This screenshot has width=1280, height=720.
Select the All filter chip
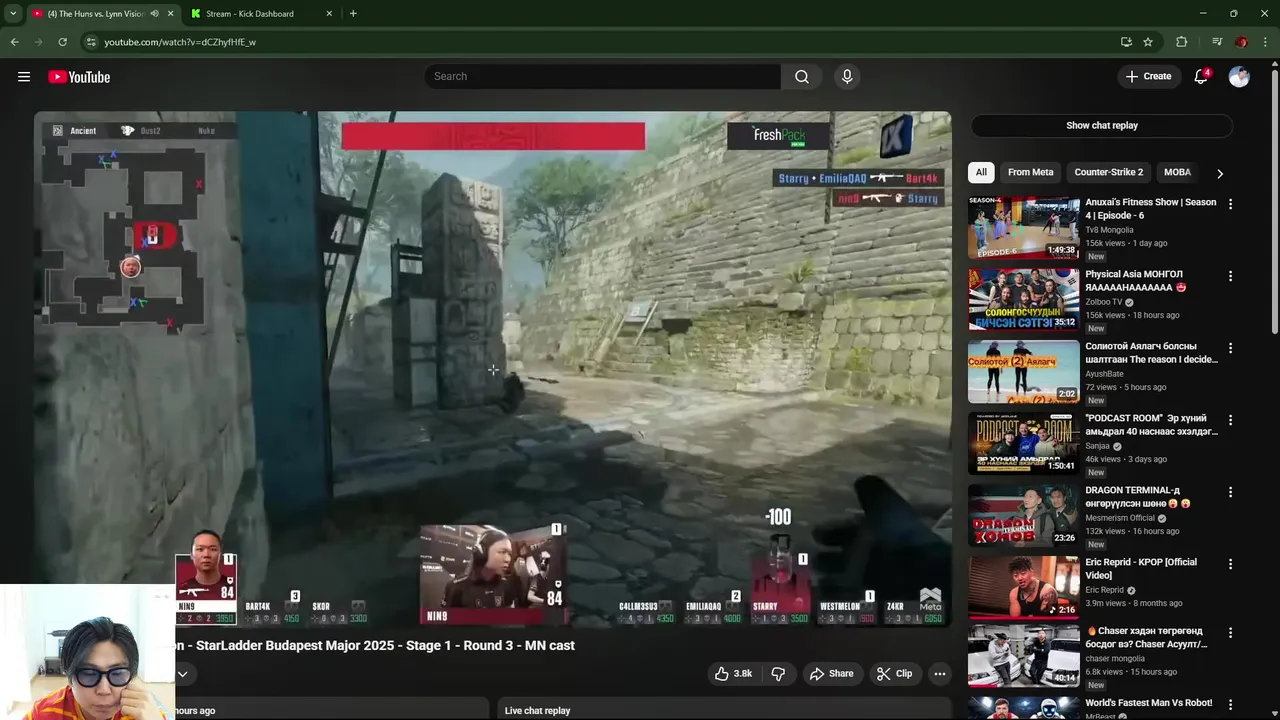981,172
